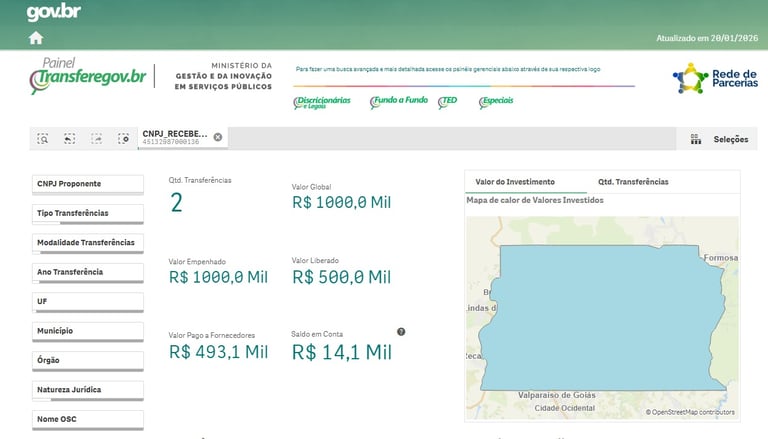Step back in selections
Screen dimensions: 768x439
coord(70,139)
